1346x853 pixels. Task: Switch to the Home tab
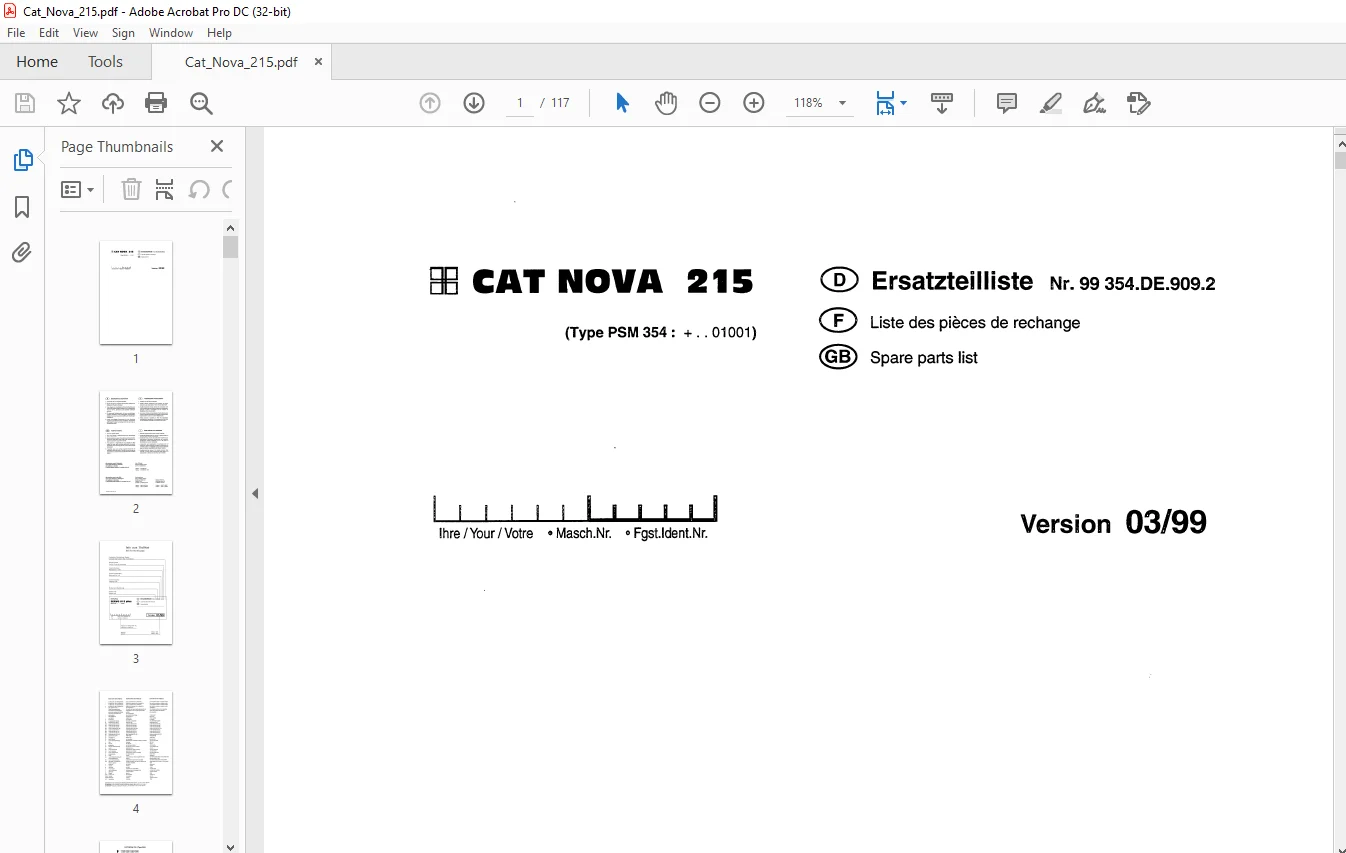tap(37, 62)
